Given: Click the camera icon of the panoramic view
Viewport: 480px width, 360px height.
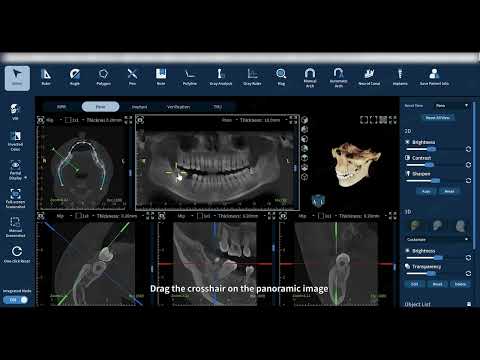Looking at the screenshot, I should (140, 120).
